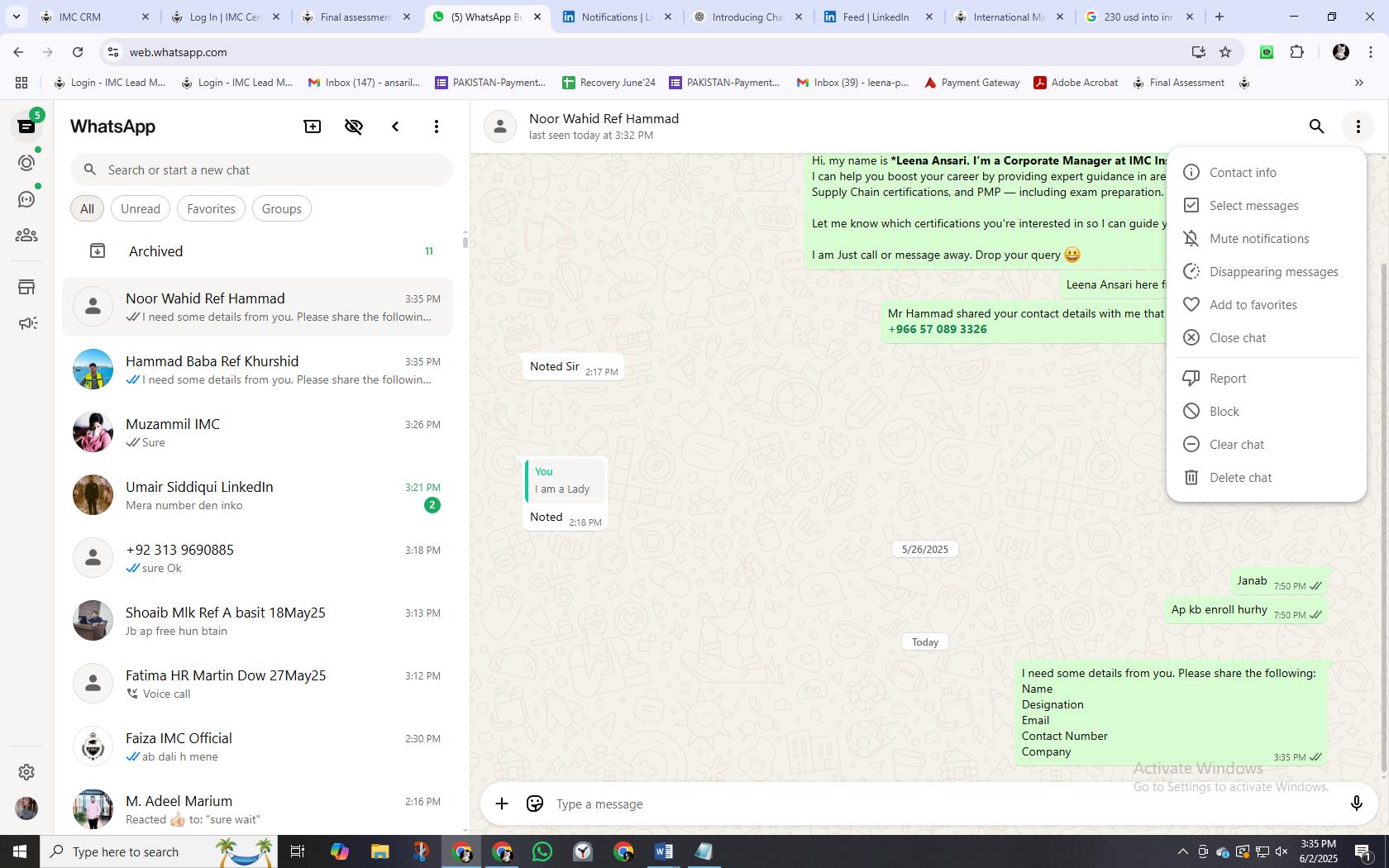Open Payment Gateway bookmark
The image size is (1389, 868).
tap(971, 83)
